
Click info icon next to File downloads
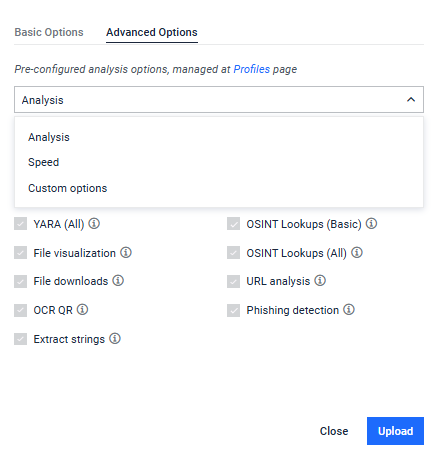[x=118, y=280]
